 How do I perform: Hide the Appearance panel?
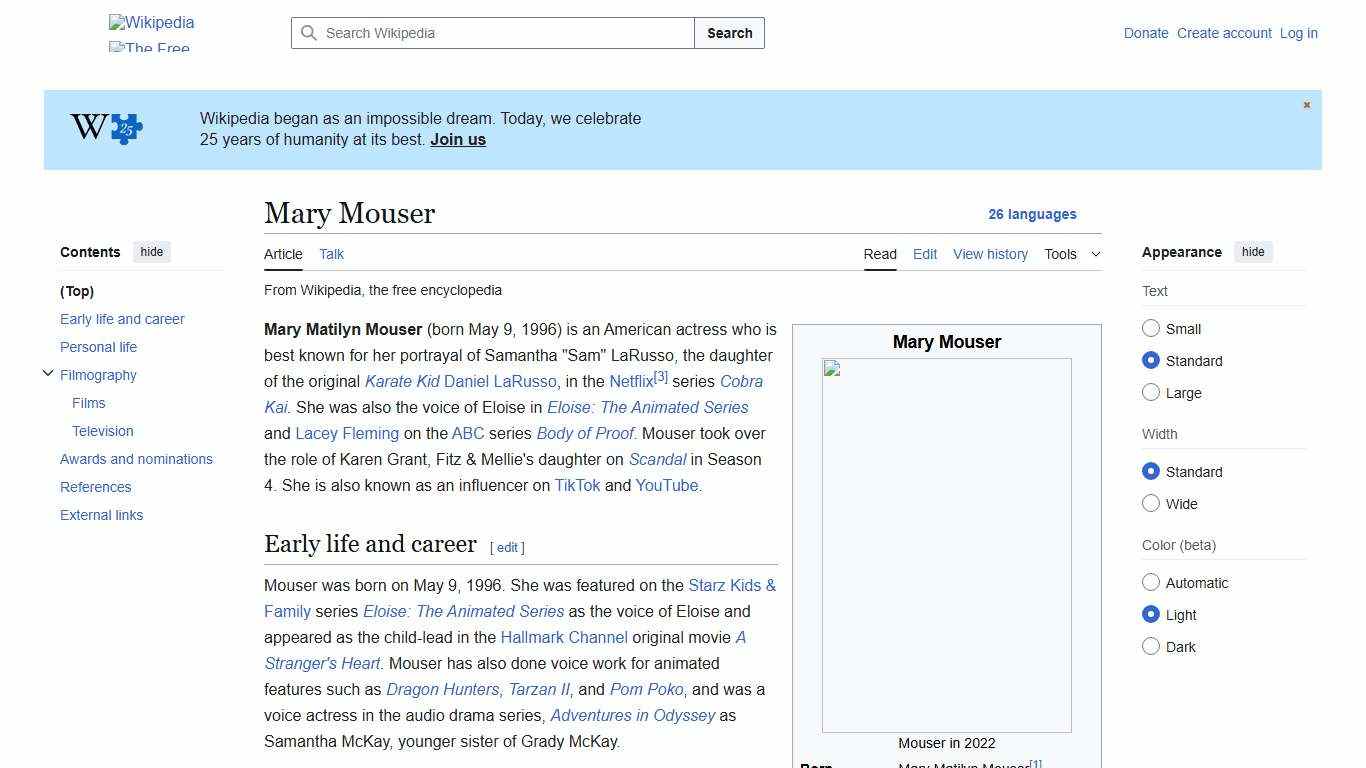tap(1253, 251)
